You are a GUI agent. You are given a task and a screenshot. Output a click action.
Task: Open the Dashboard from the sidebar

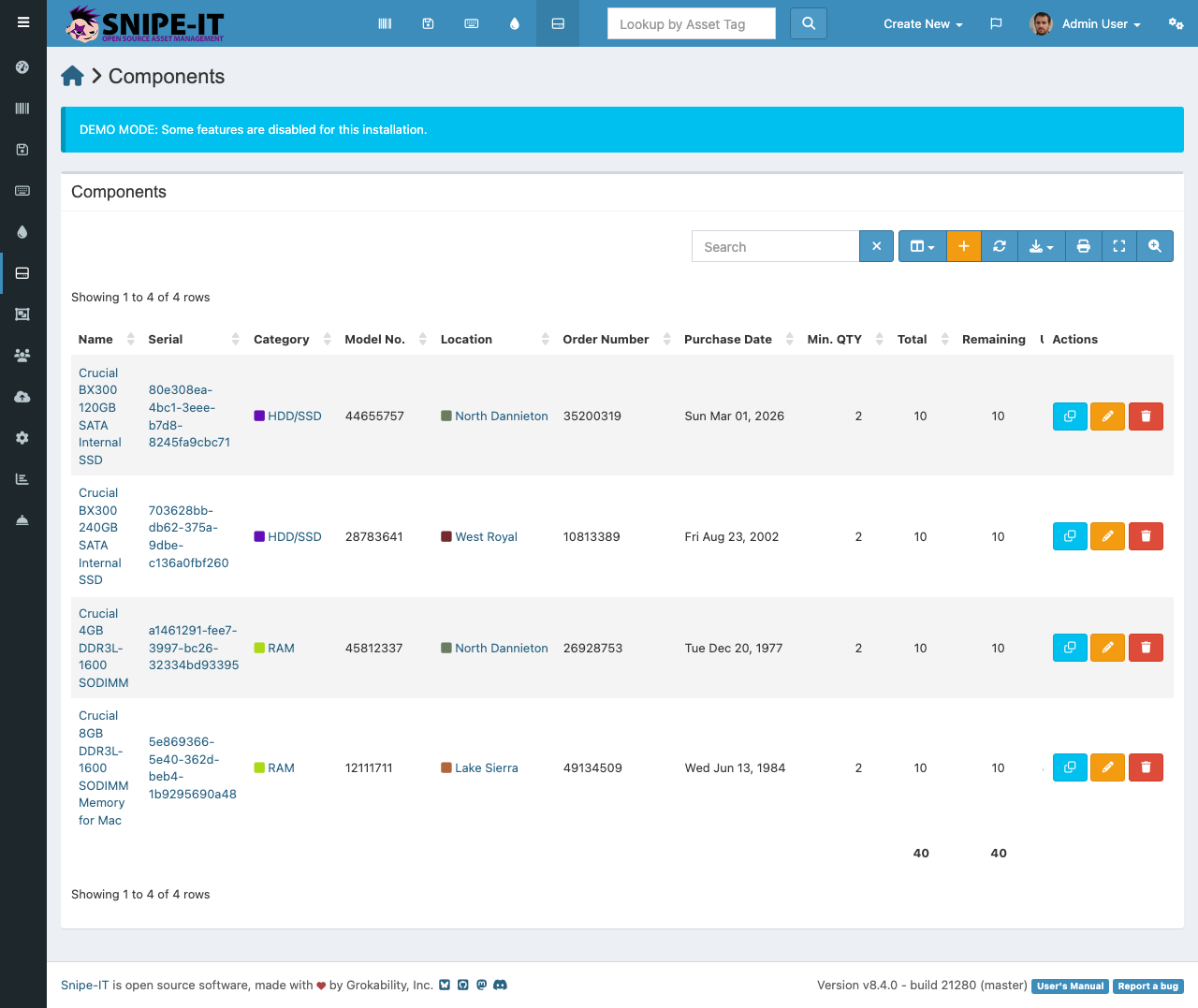(x=22, y=67)
